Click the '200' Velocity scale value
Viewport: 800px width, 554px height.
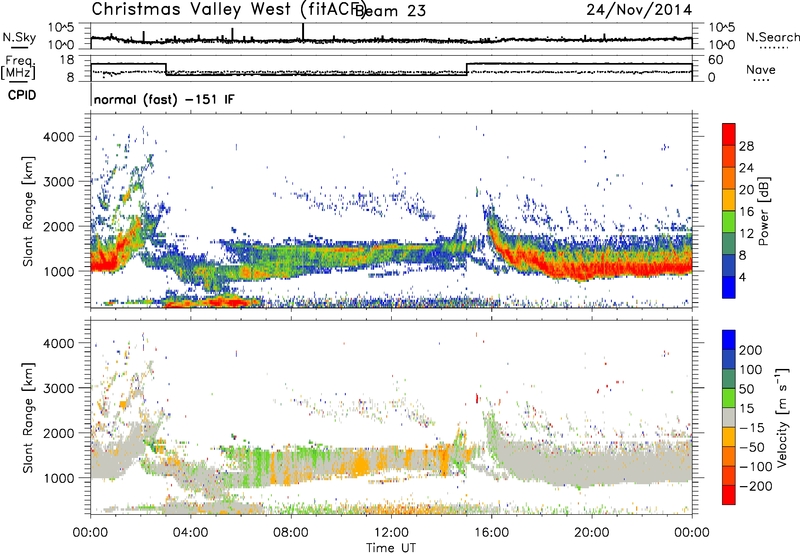[751, 350]
